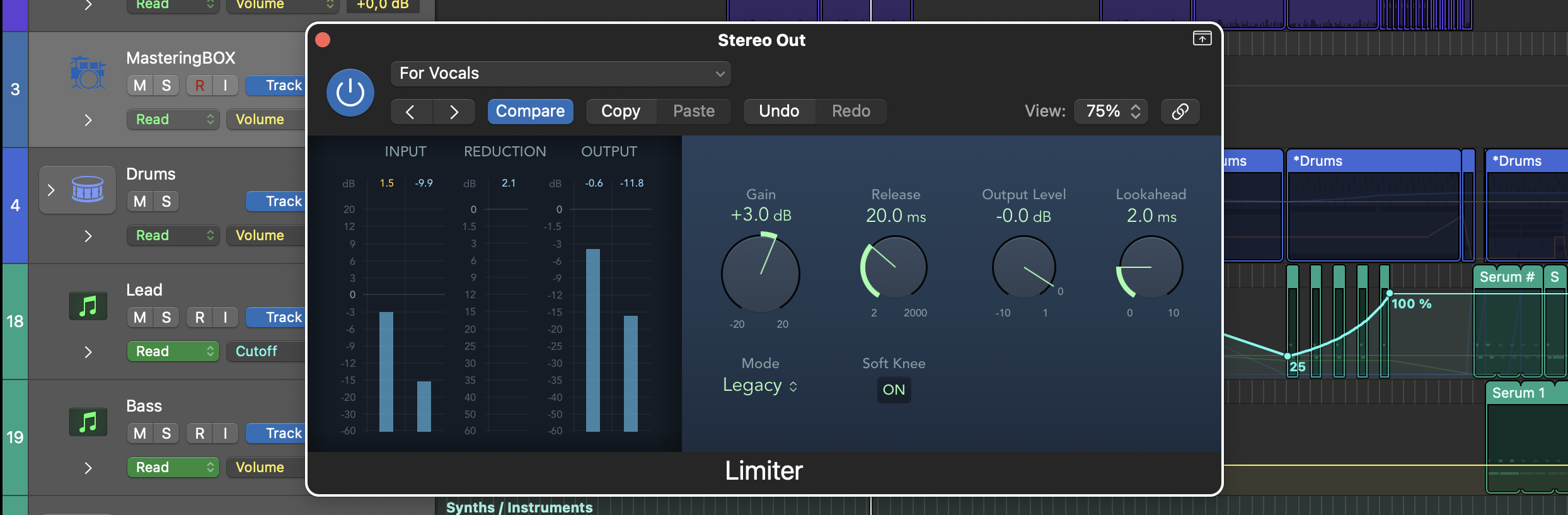Image resolution: width=1568 pixels, height=515 pixels.
Task: Click the Lead track music note icon
Action: [x=88, y=306]
